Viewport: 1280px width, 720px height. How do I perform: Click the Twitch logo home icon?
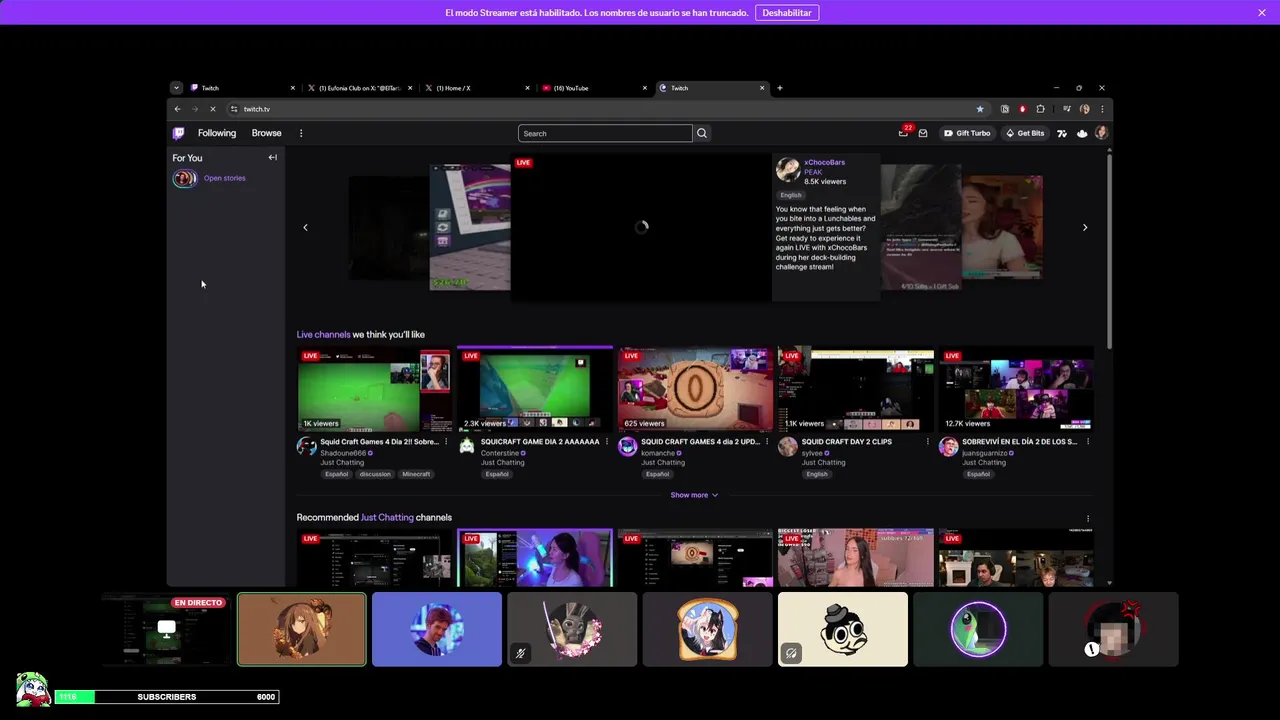point(179,133)
